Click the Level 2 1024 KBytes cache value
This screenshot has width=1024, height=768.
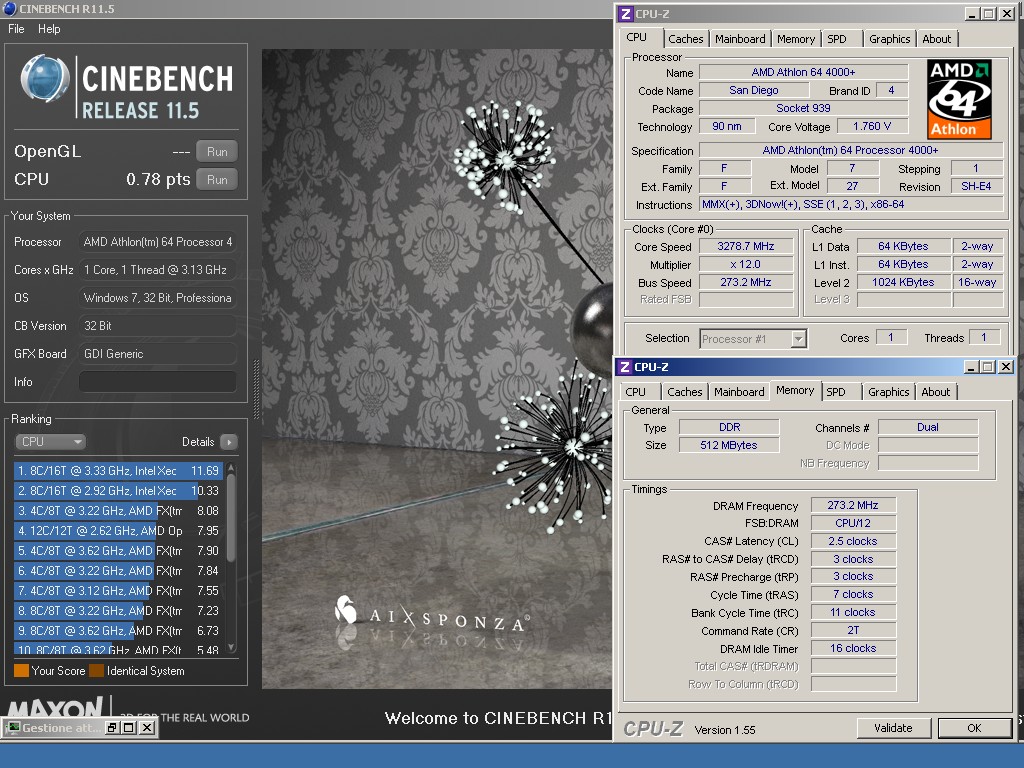point(903,282)
